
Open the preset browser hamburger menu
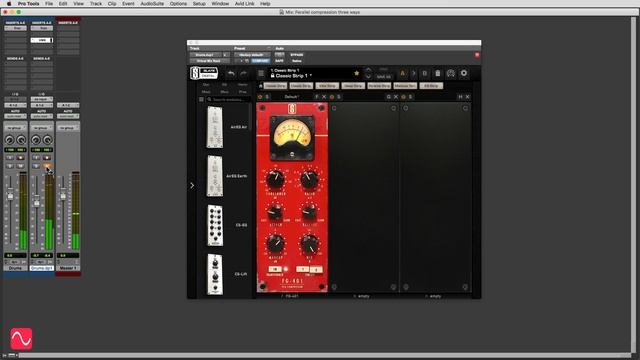tap(261, 73)
